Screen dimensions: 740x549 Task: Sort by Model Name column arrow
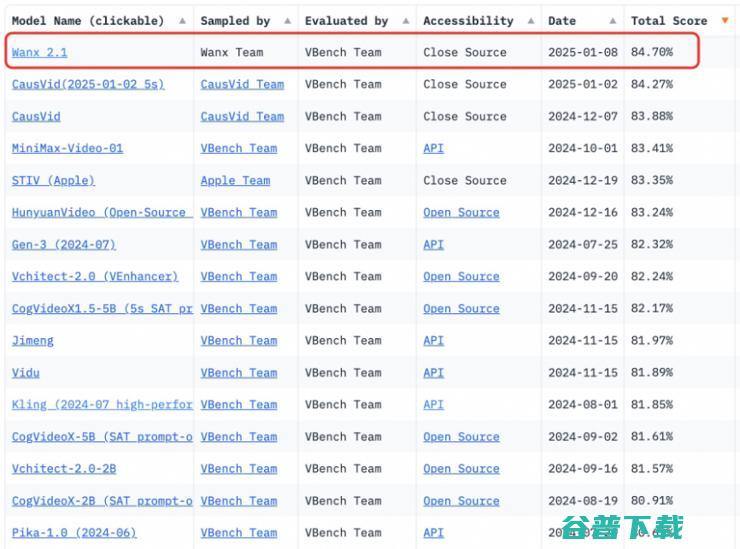[x=183, y=21]
